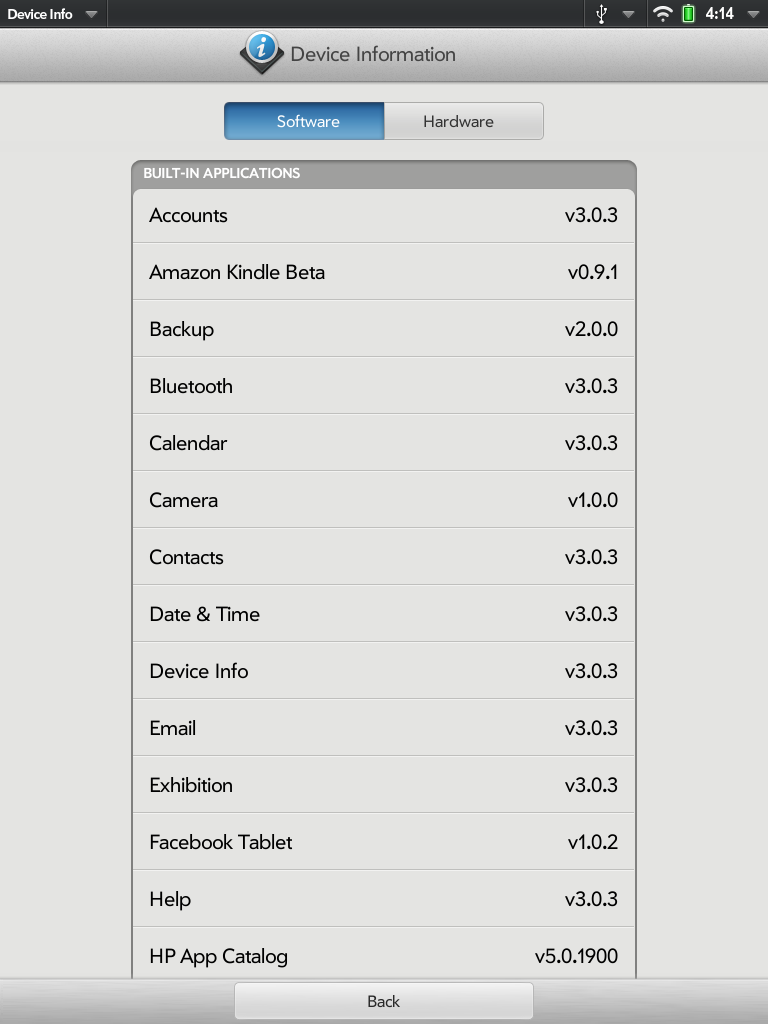Screen dimensions: 768x1024
Task: Open the Device Info app menu arrow
Action: click(91, 14)
